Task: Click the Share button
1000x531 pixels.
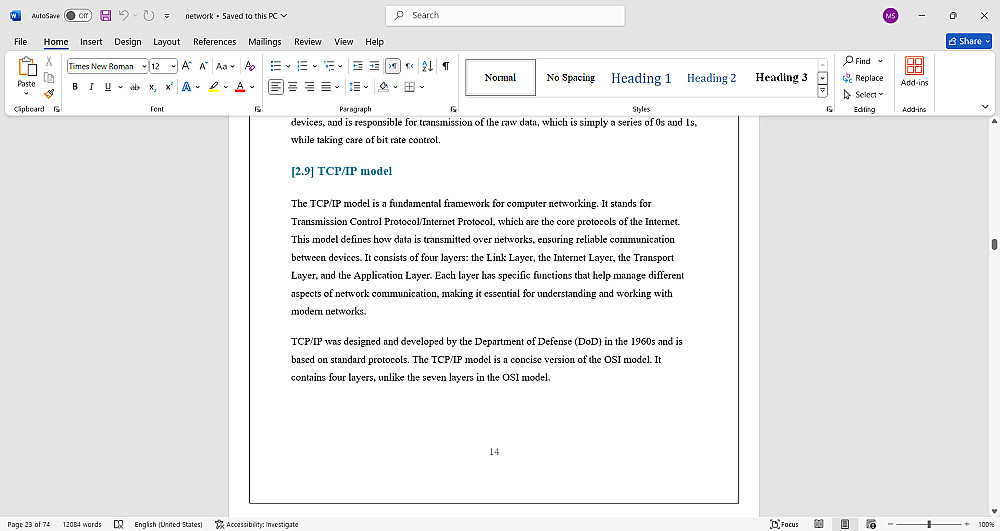Action: pyautogui.click(x=969, y=41)
